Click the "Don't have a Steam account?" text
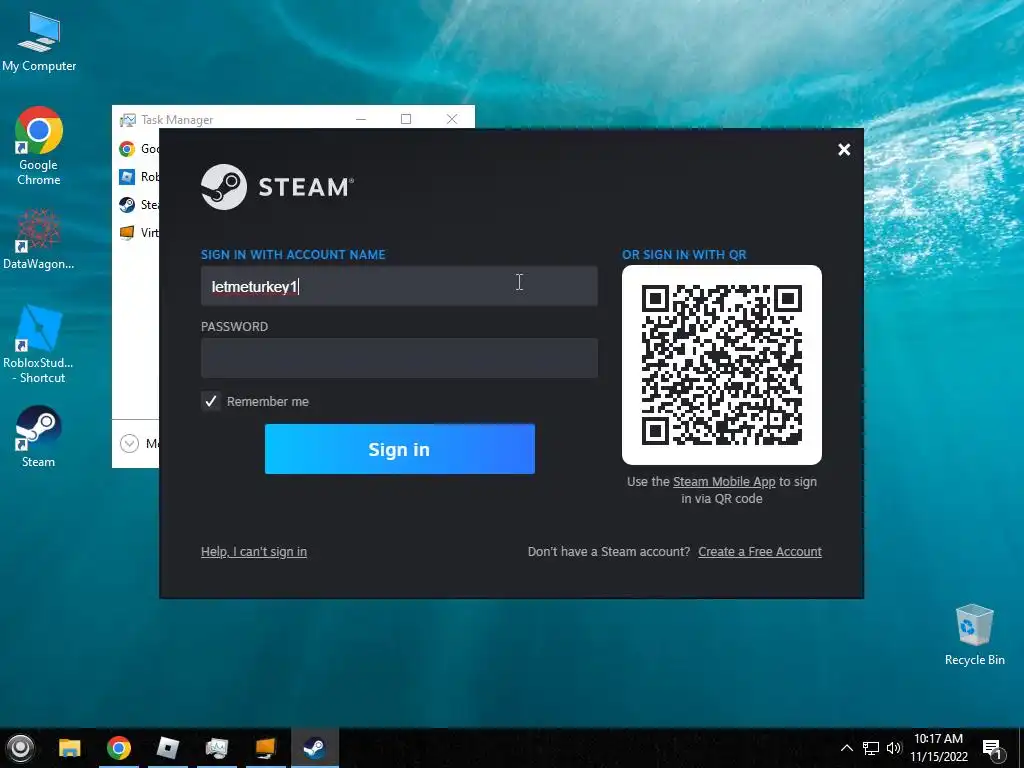Viewport: 1024px width, 768px height. pos(609,551)
